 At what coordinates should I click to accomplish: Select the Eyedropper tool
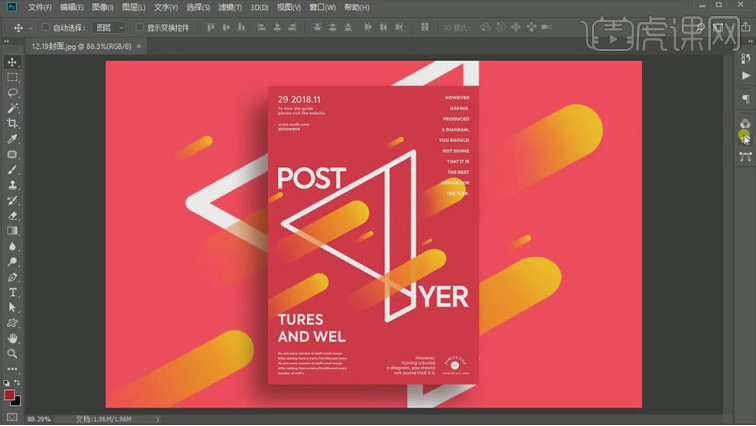pyautogui.click(x=12, y=139)
